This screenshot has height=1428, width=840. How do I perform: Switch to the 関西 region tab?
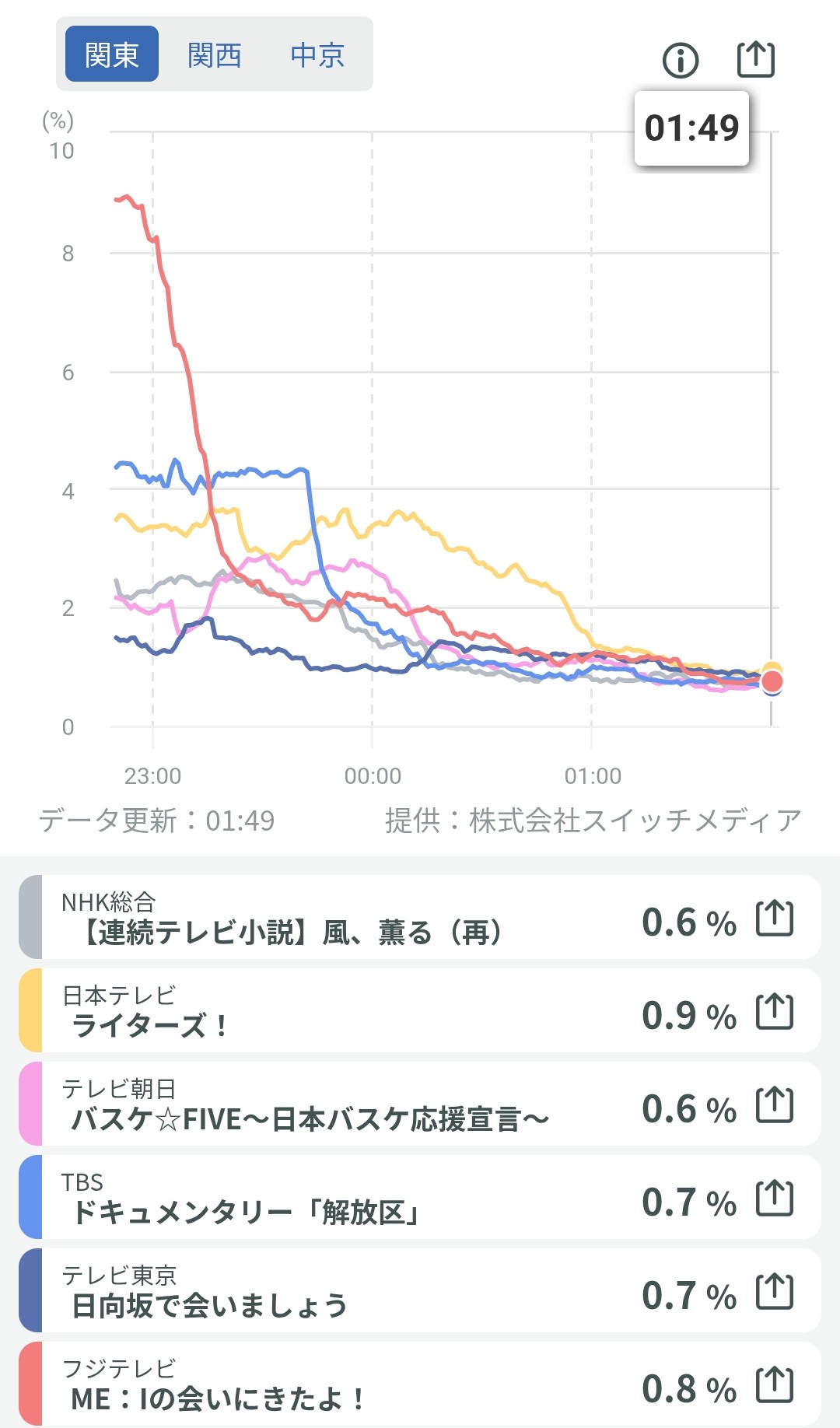coord(215,54)
